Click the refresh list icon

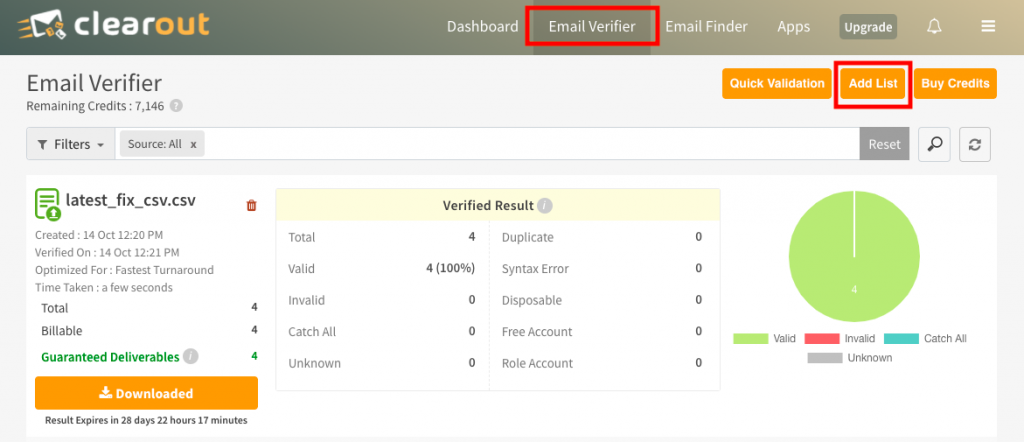[x=975, y=144]
